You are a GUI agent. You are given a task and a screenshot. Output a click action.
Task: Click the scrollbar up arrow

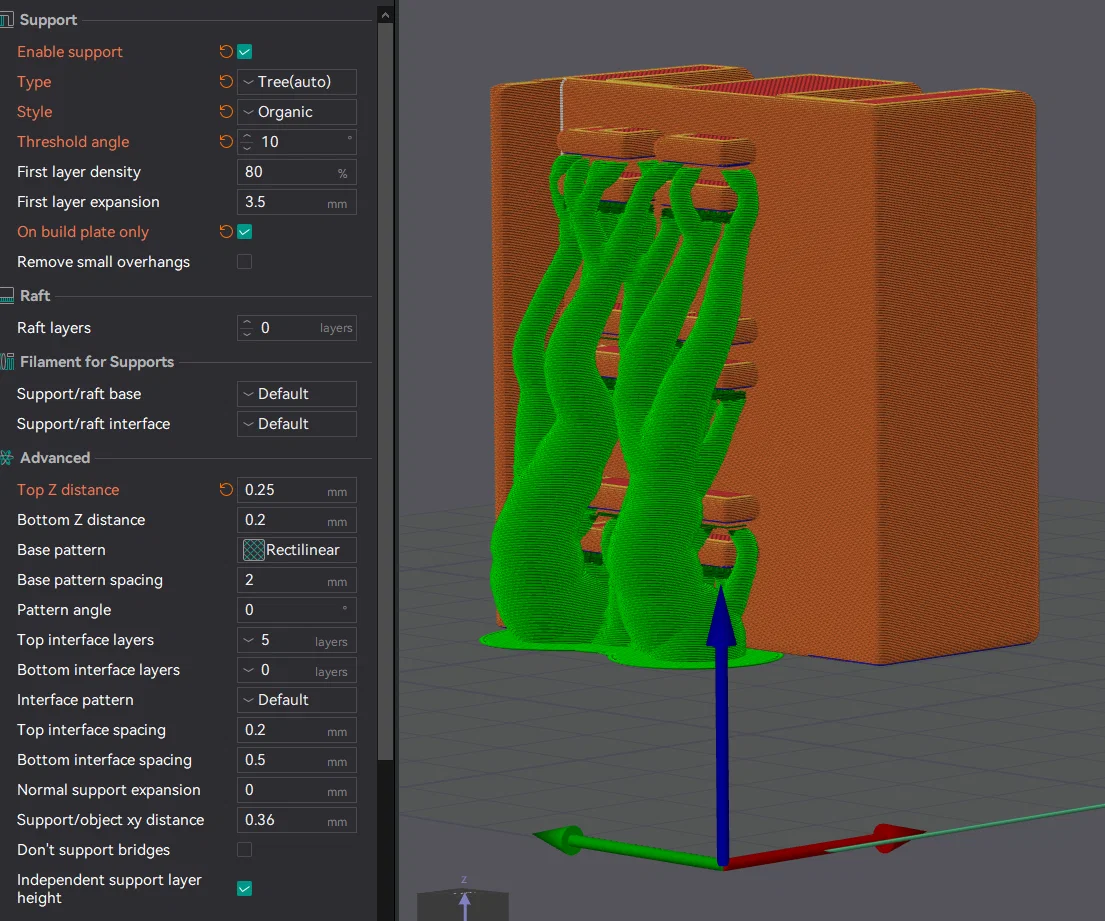pyautogui.click(x=385, y=14)
